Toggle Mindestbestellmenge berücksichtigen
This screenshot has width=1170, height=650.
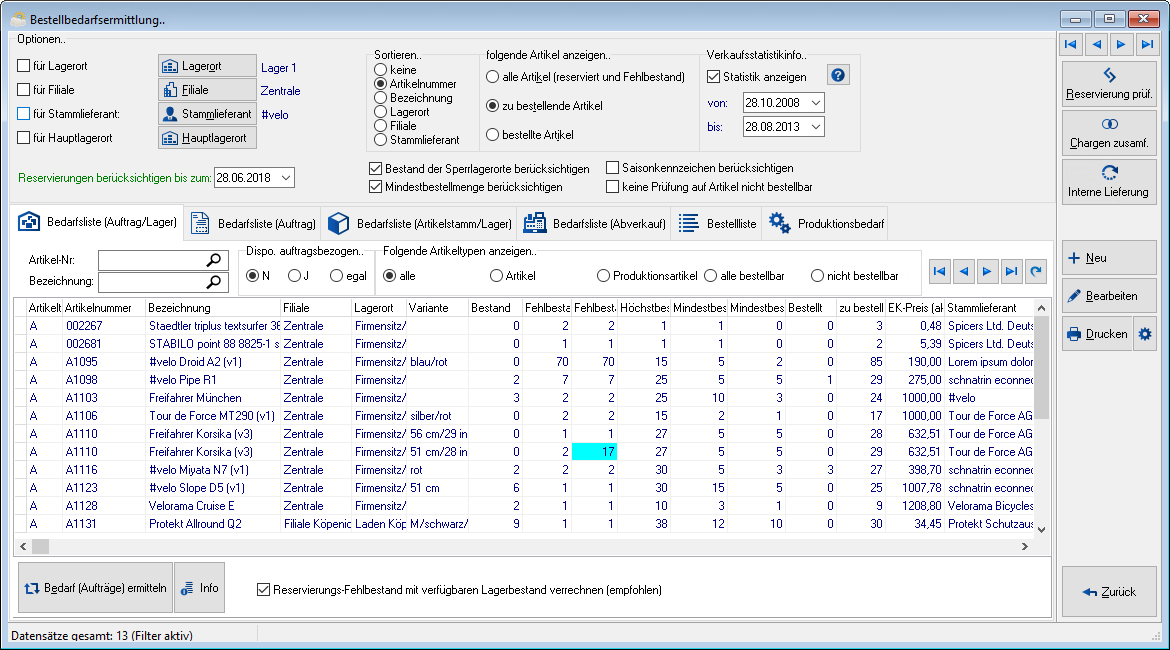[x=375, y=187]
